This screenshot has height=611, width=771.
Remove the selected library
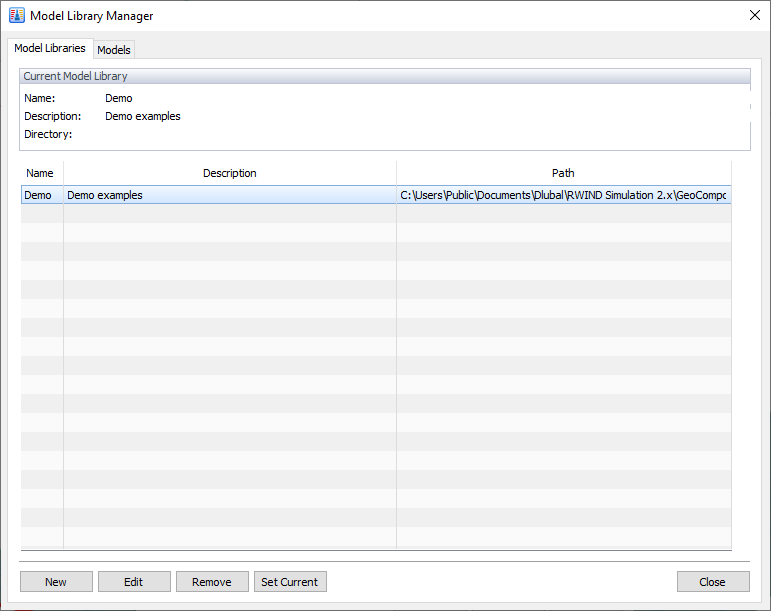tap(212, 582)
